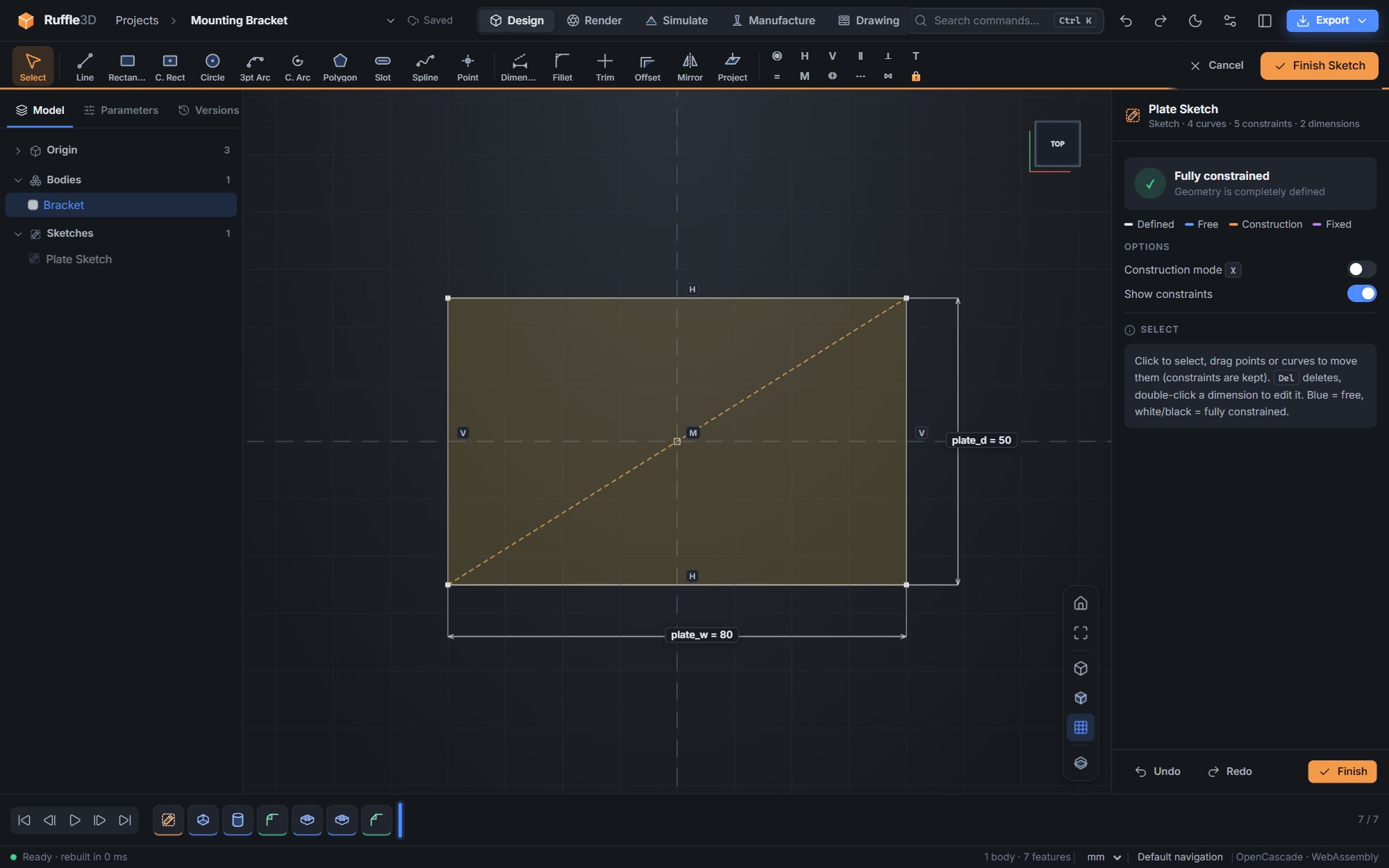The image size is (1389, 868).
Task: Switch to the Design workspace tab
Action: coord(517,21)
